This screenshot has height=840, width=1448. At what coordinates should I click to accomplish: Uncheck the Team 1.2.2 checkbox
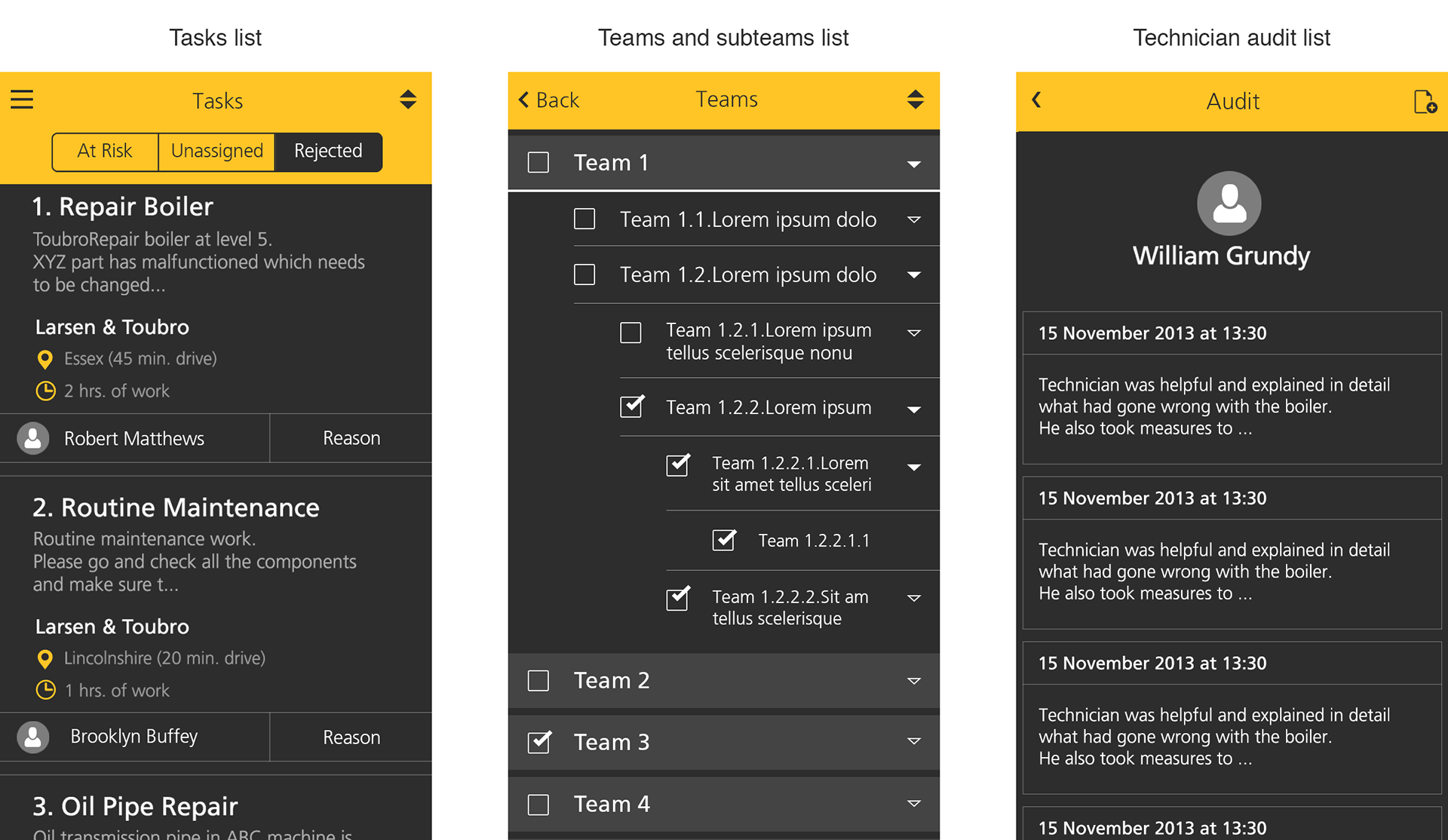click(631, 406)
